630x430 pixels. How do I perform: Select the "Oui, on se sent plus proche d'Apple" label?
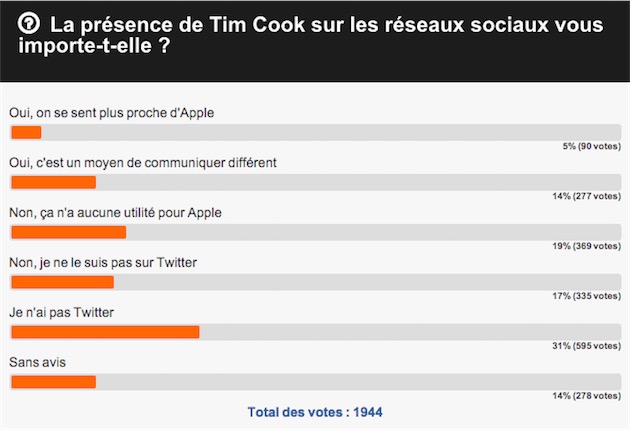[x=111, y=113]
